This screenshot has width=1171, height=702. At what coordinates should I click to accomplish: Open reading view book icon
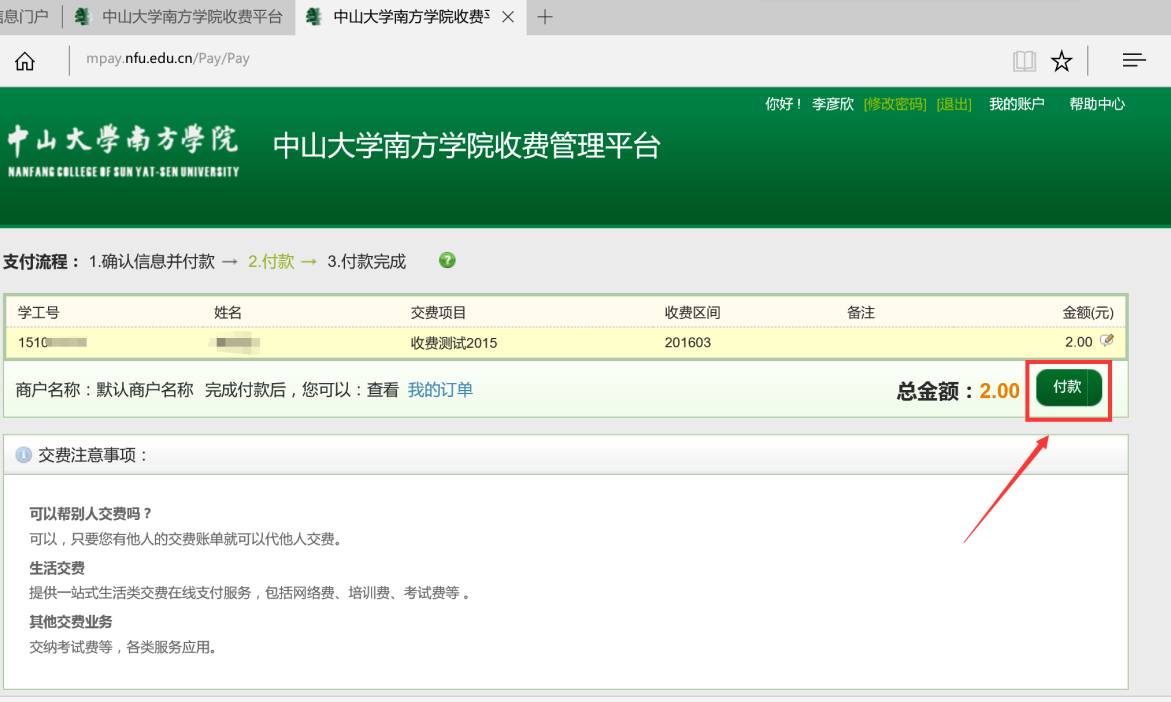coord(1024,60)
